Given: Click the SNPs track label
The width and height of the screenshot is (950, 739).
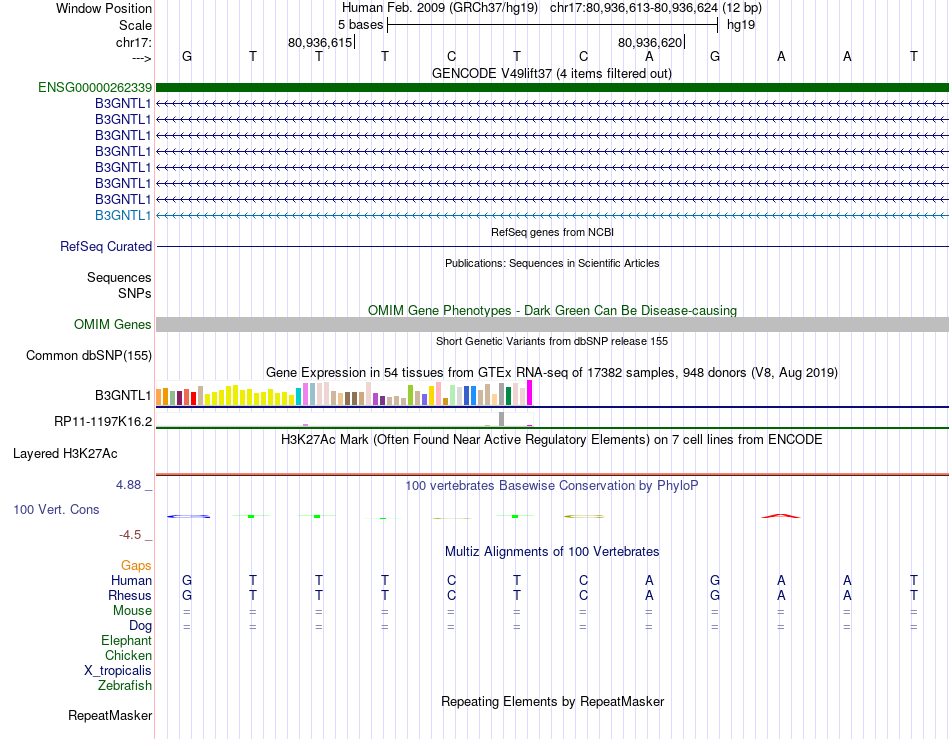Looking at the screenshot, I should tap(135, 293).
